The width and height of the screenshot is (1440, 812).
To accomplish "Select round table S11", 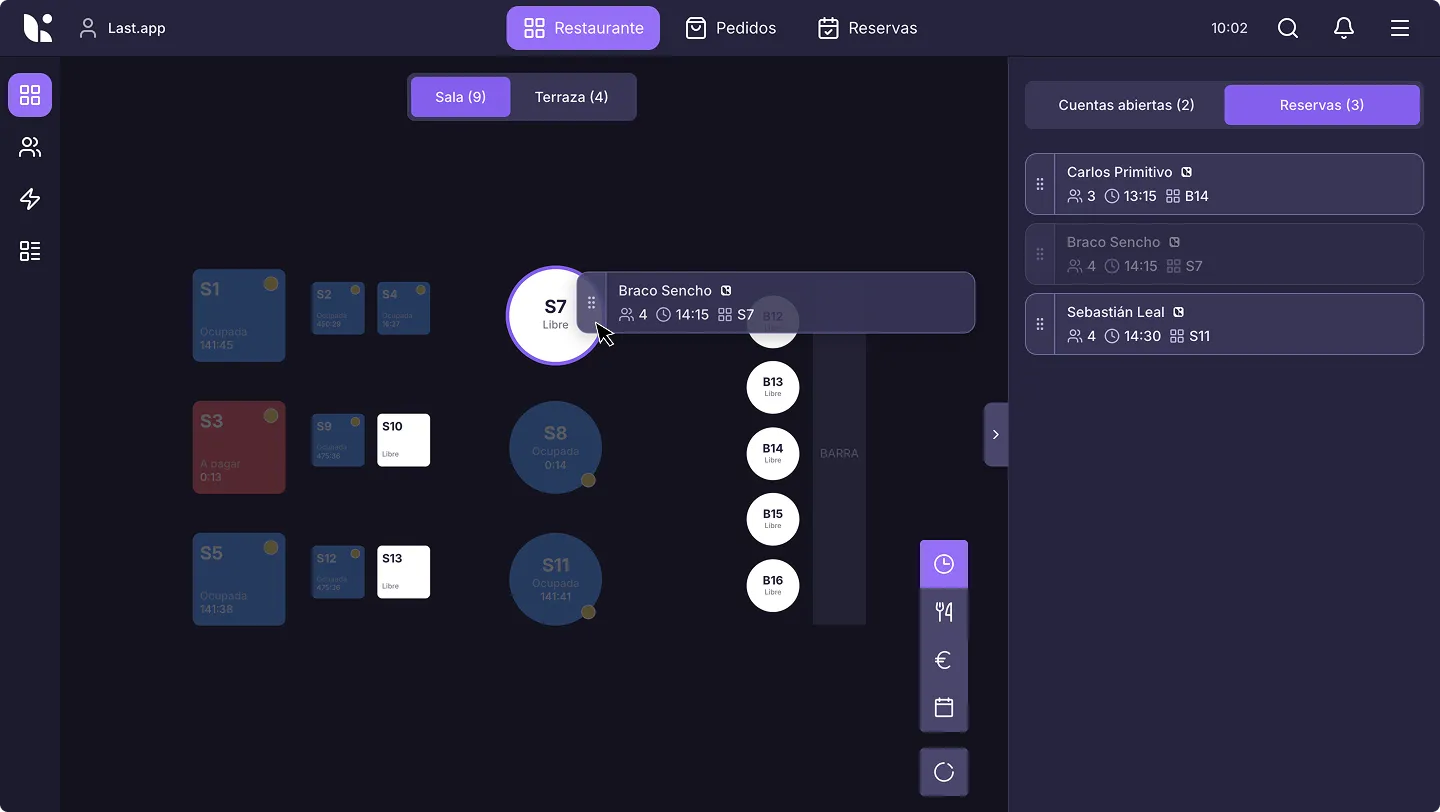I will point(555,579).
